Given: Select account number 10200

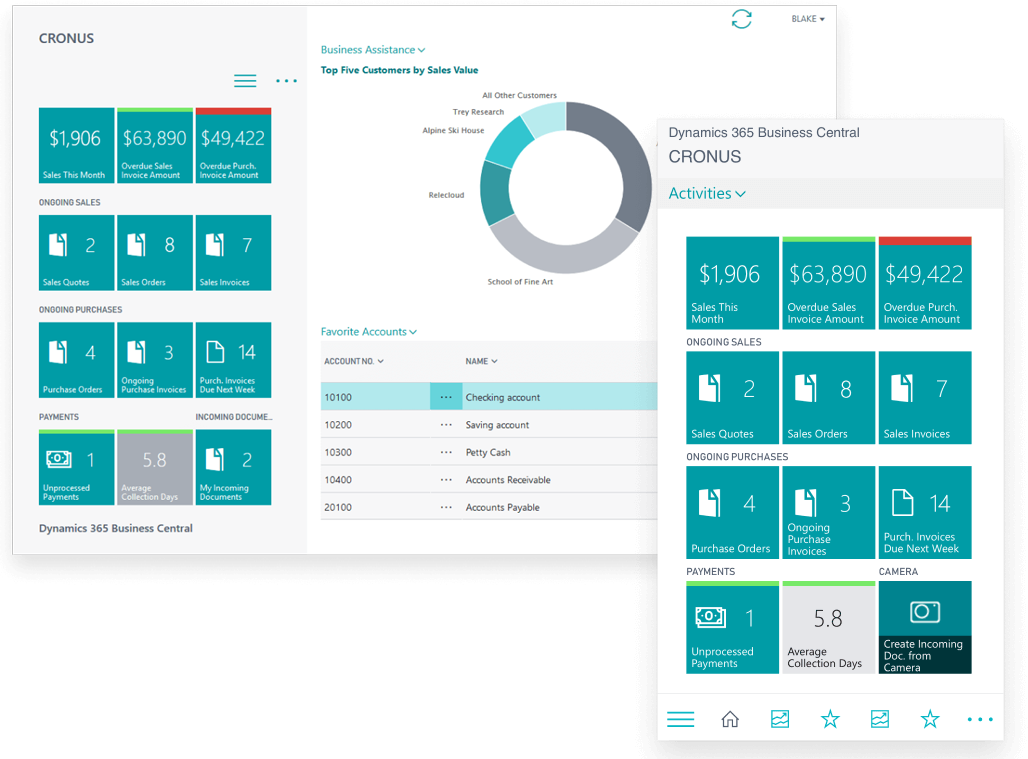Looking at the screenshot, I should pyautogui.click(x=338, y=425).
